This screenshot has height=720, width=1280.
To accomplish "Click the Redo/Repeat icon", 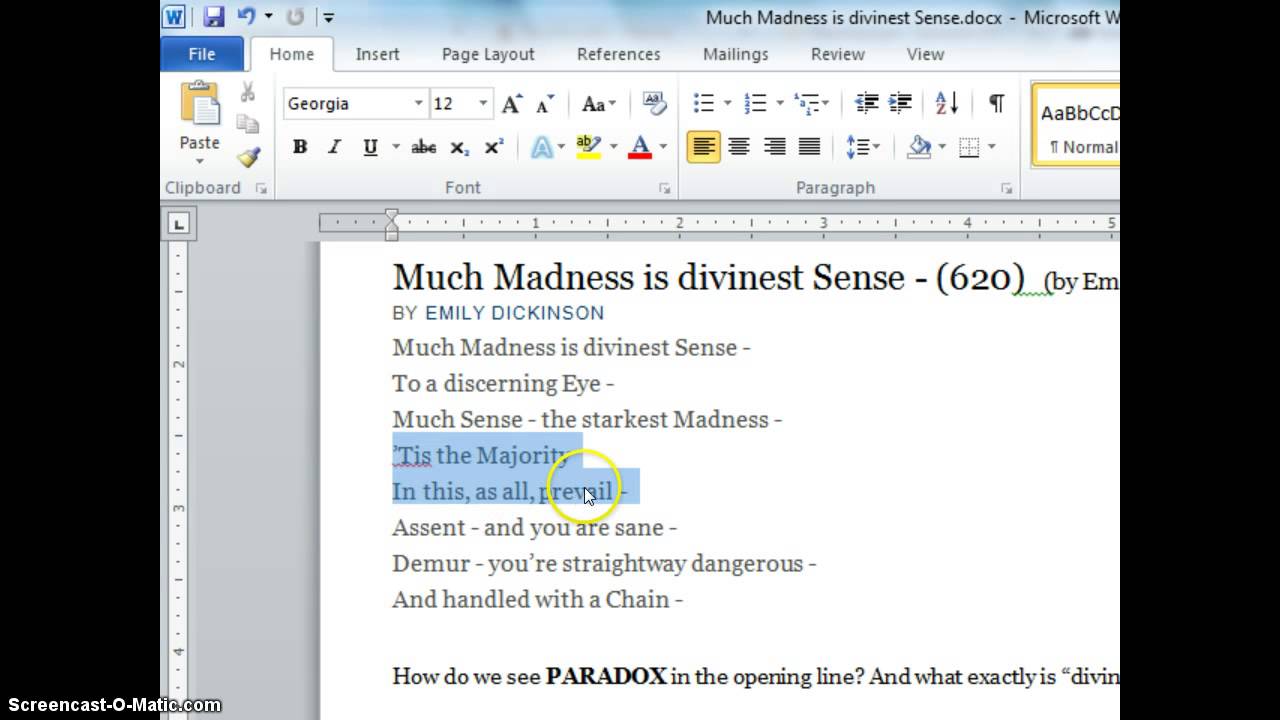I will [x=295, y=17].
